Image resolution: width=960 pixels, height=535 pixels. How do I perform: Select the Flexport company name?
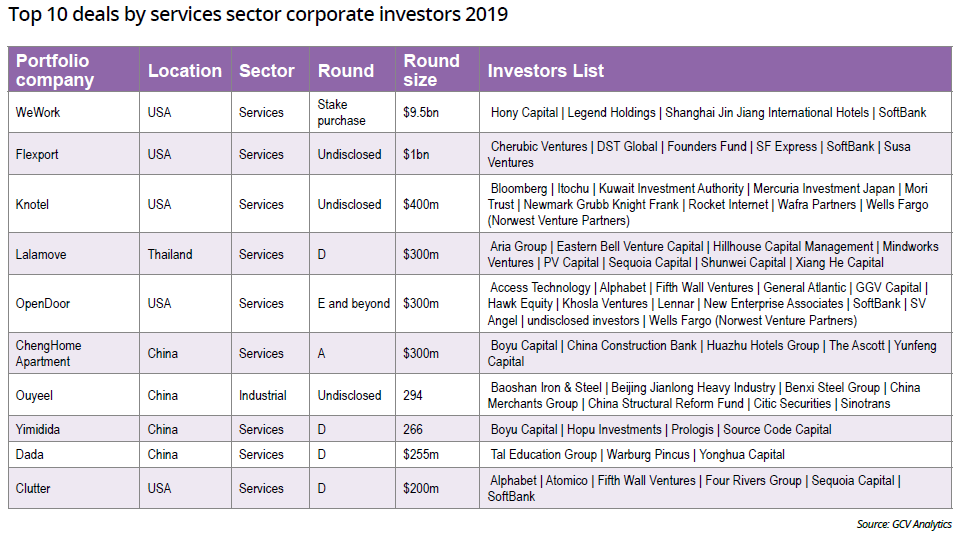(x=38, y=154)
